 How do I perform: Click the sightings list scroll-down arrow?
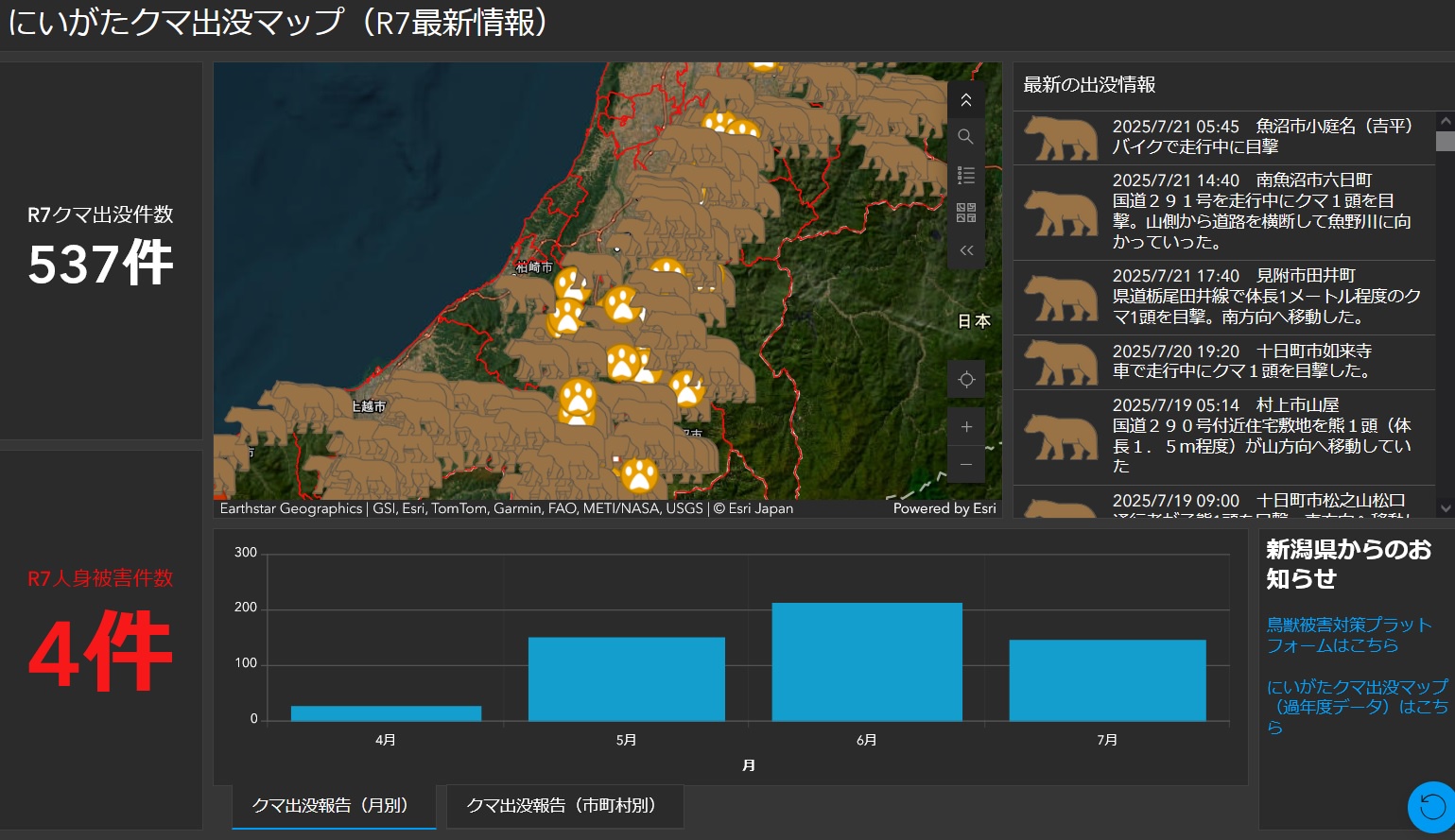(1445, 508)
